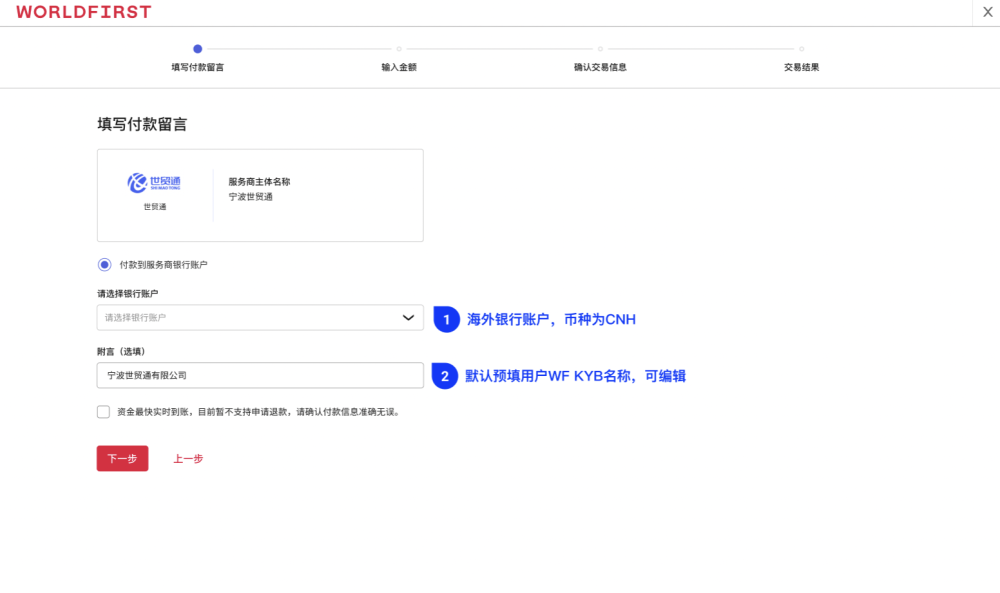Click the step dot above 交易结果
The image size is (1000, 593).
click(800, 47)
